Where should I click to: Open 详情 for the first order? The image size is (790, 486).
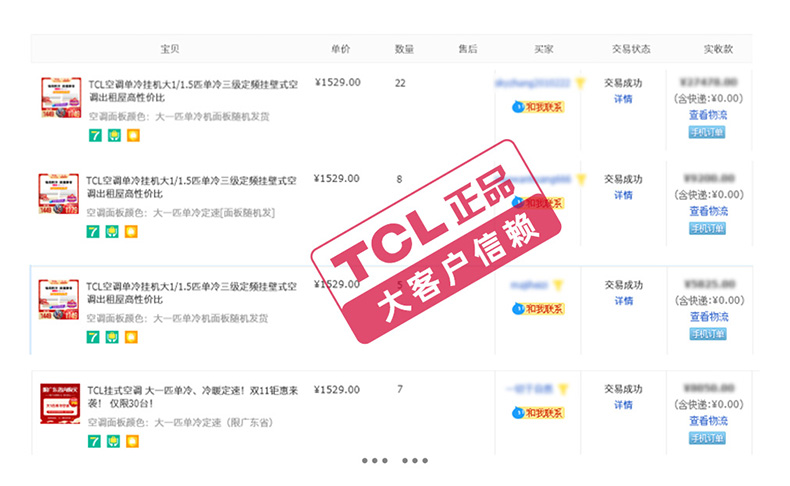pos(623,99)
